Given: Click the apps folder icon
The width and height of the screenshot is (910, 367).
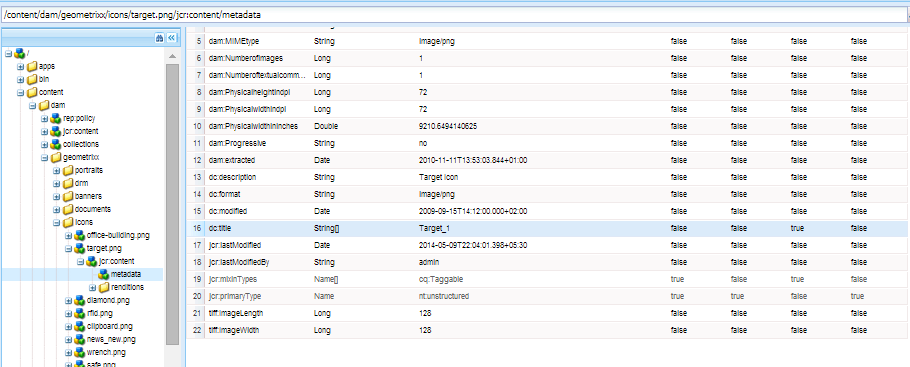Looking at the screenshot, I should pyautogui.click(x=32, y=66).
